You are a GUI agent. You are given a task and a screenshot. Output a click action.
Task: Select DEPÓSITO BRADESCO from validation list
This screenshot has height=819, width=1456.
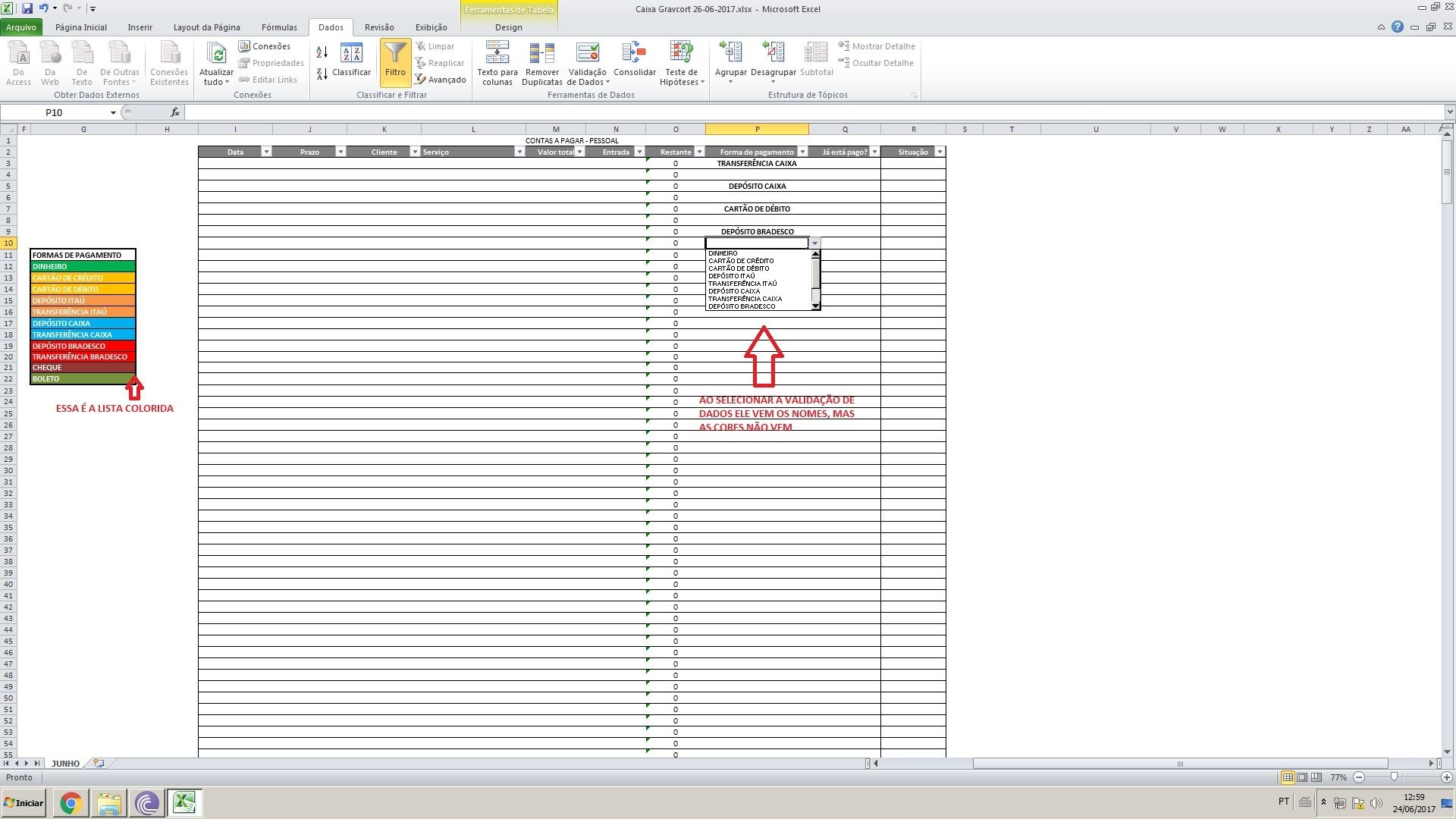coord(758,306)
